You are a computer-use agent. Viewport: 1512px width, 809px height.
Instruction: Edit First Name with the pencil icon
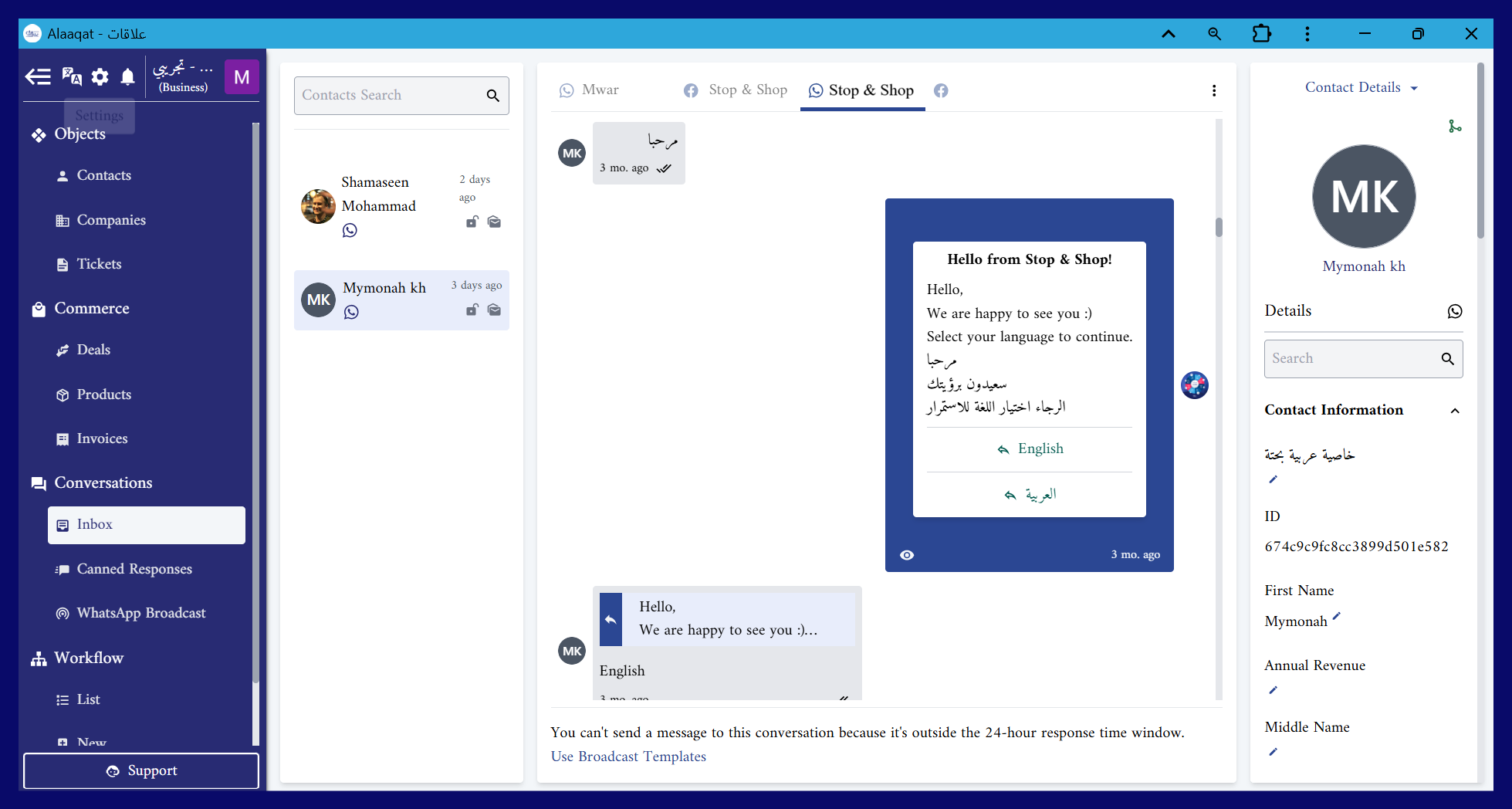pos(1337,616)
